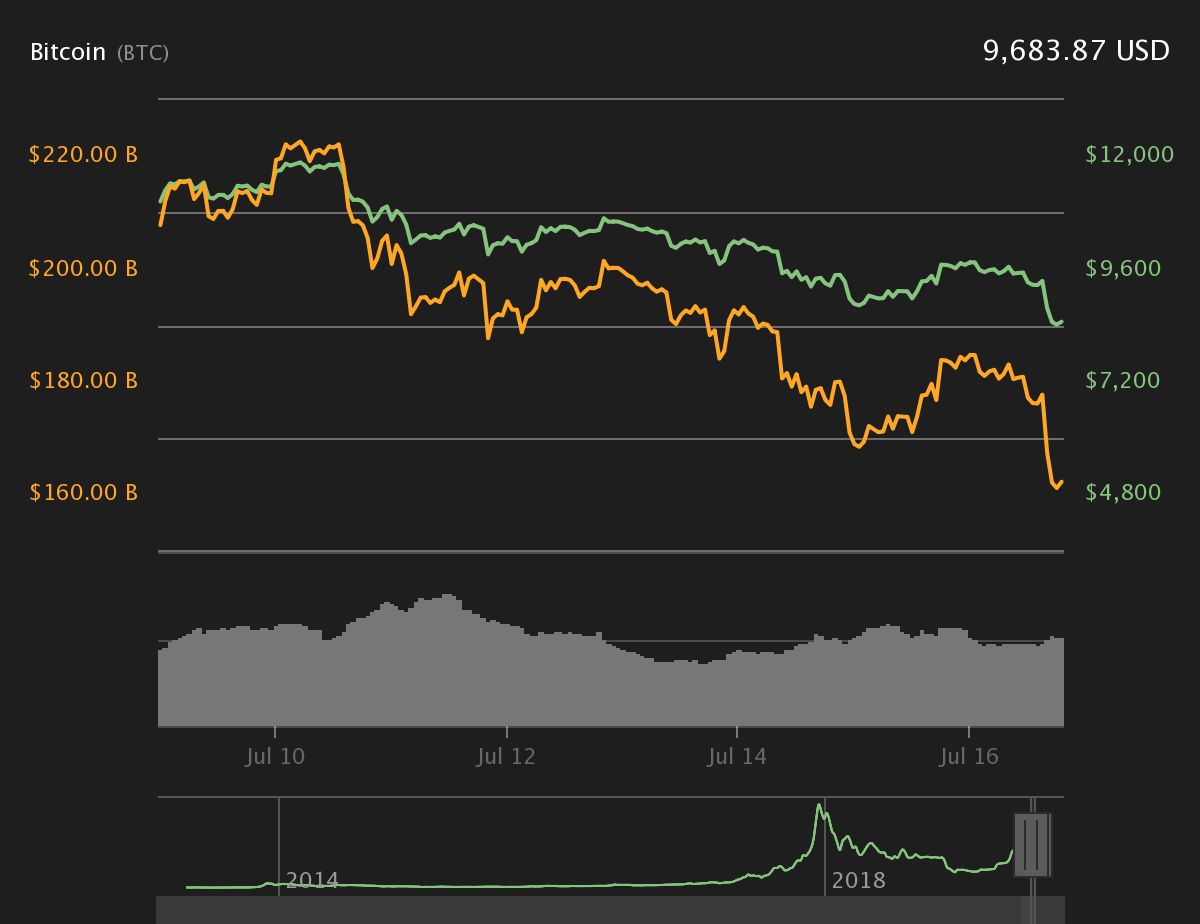Click the Jul 12 date label

coord(506,757)
